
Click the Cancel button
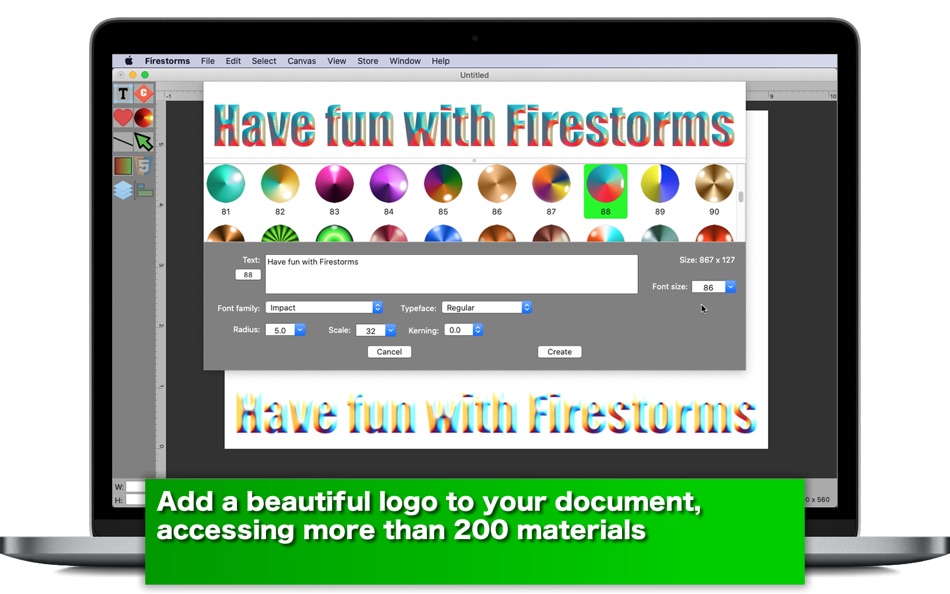(390, 352)
